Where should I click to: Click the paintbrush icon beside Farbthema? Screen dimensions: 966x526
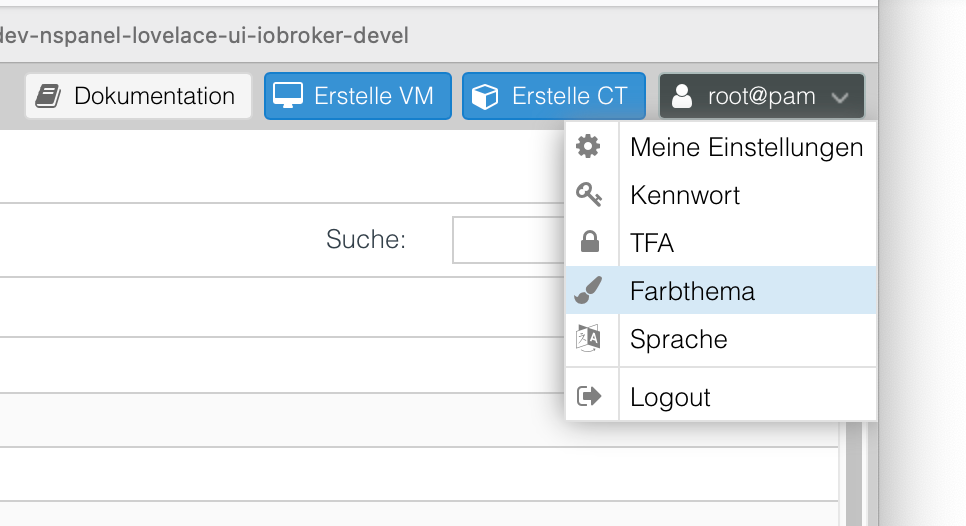(x=589, y=291)
